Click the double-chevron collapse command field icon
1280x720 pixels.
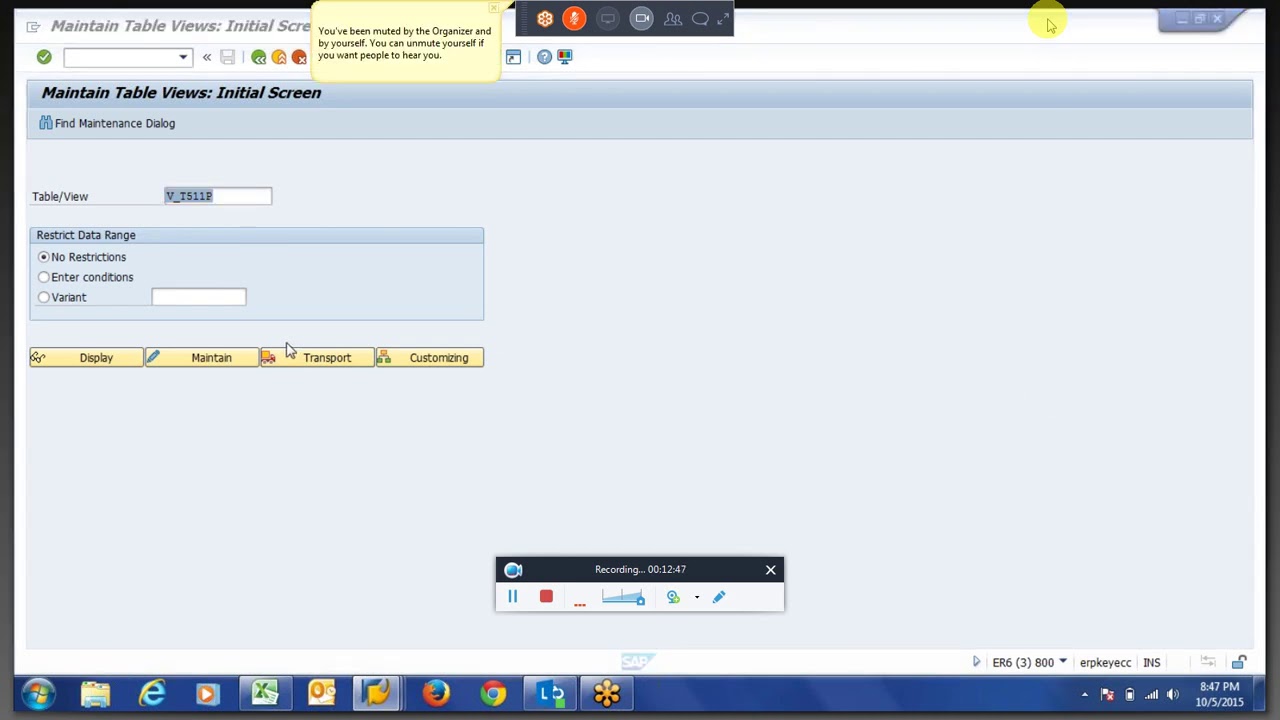pos(207,57)
